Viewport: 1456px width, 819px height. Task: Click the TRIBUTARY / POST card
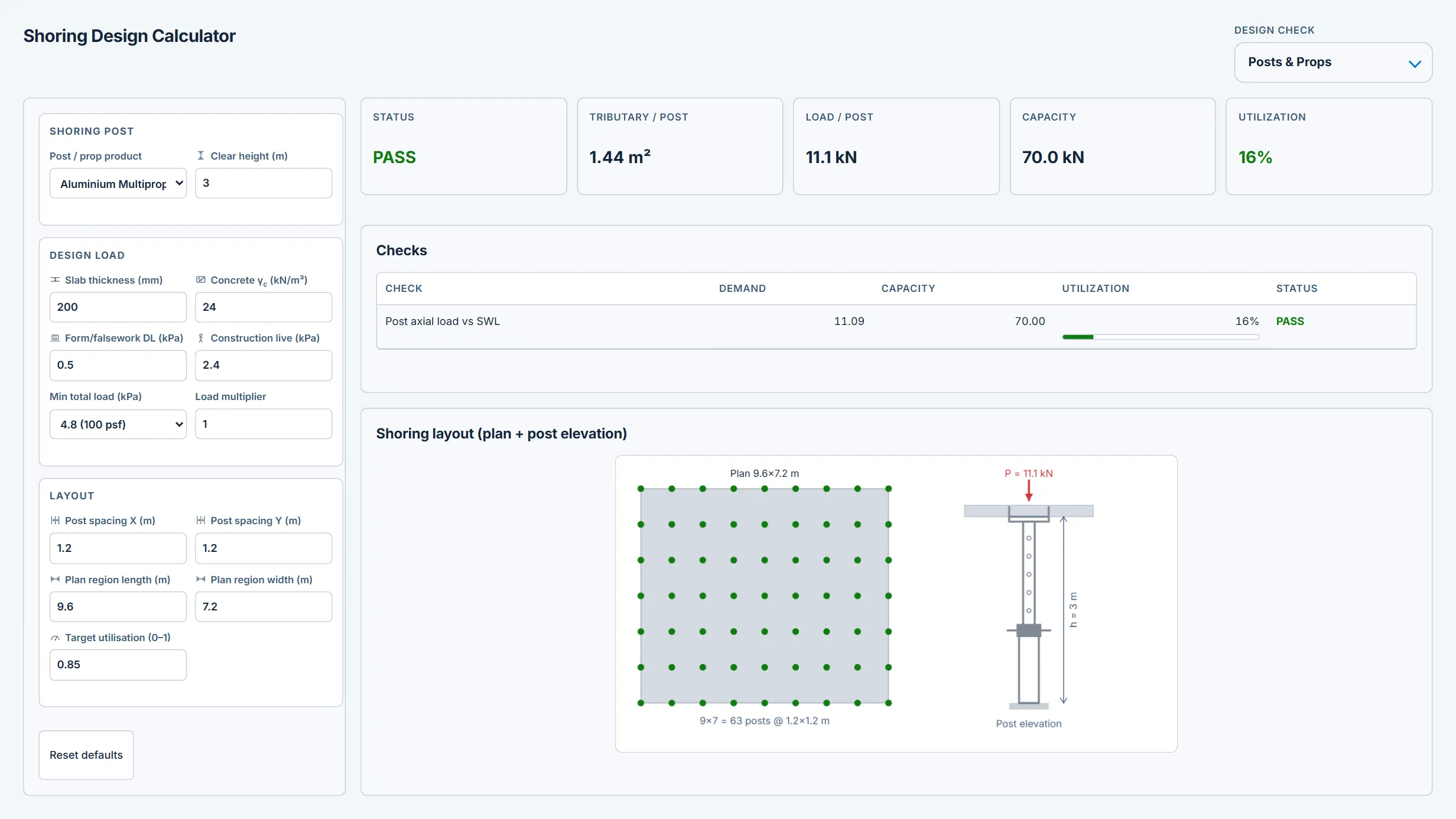click(680, 146)
